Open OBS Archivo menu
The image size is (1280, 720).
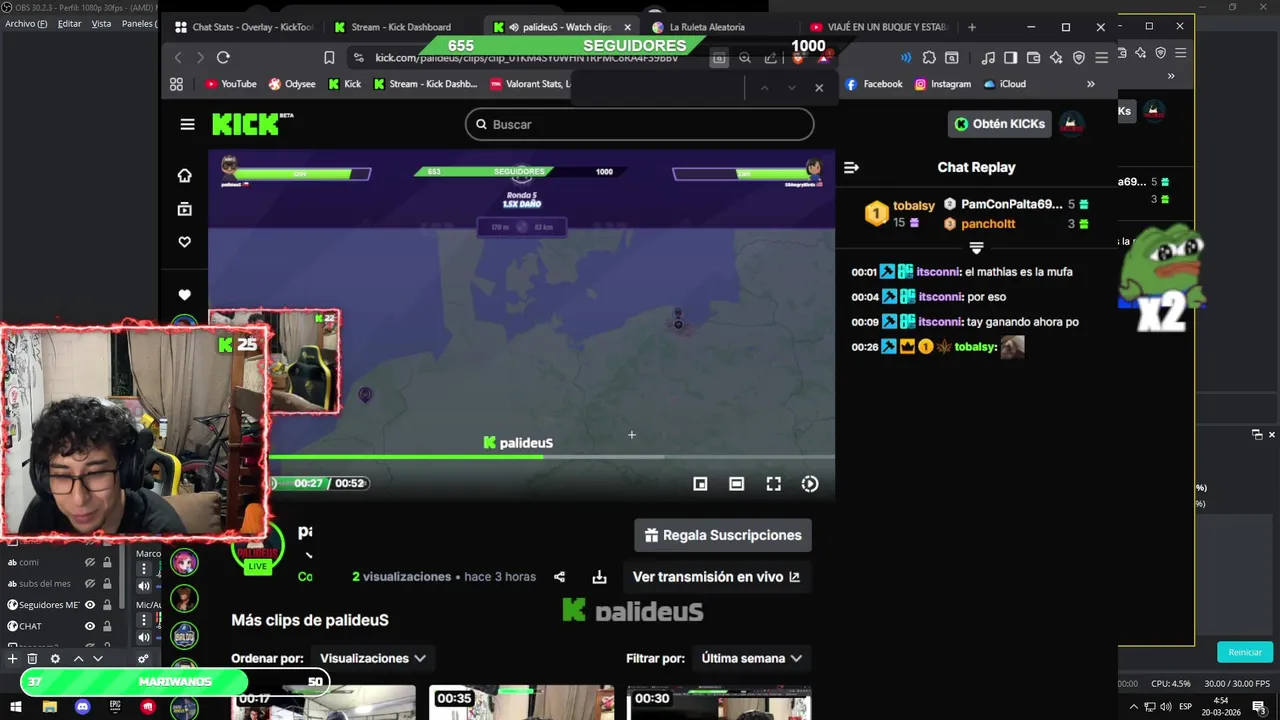coord(26,23)
